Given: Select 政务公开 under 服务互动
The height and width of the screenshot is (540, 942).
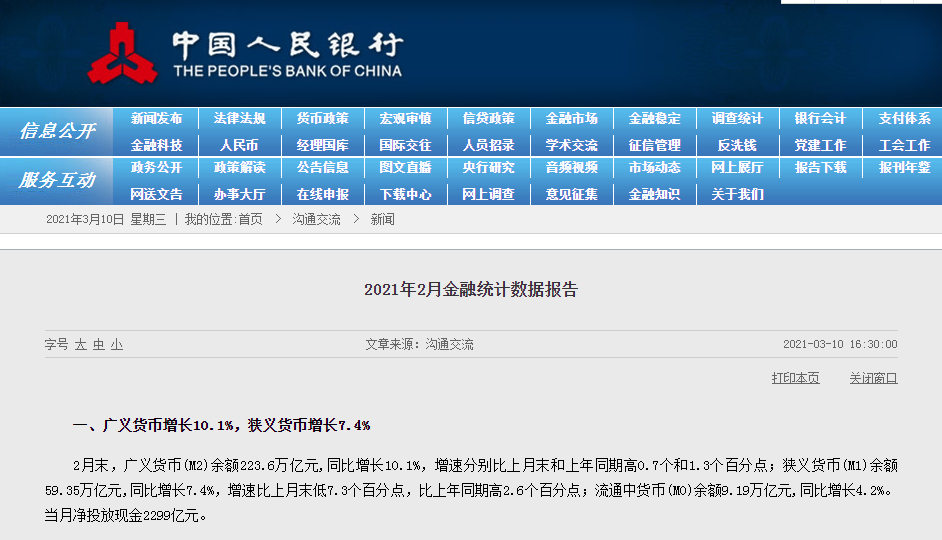Looking at the screenshot, I should [156, 168].
